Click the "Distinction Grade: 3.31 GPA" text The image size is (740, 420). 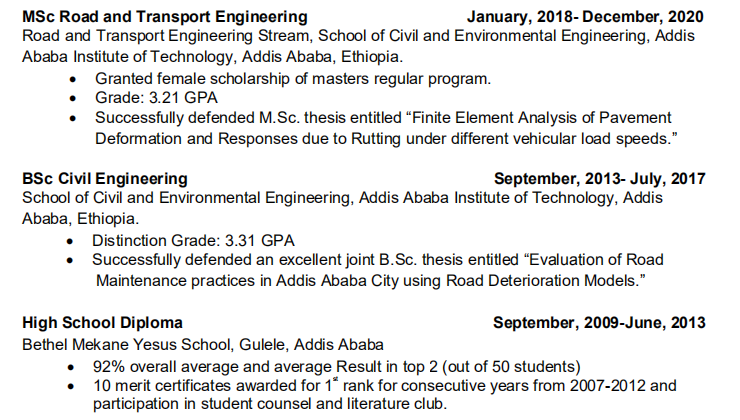pyautogui.click(x=193, y=240)
